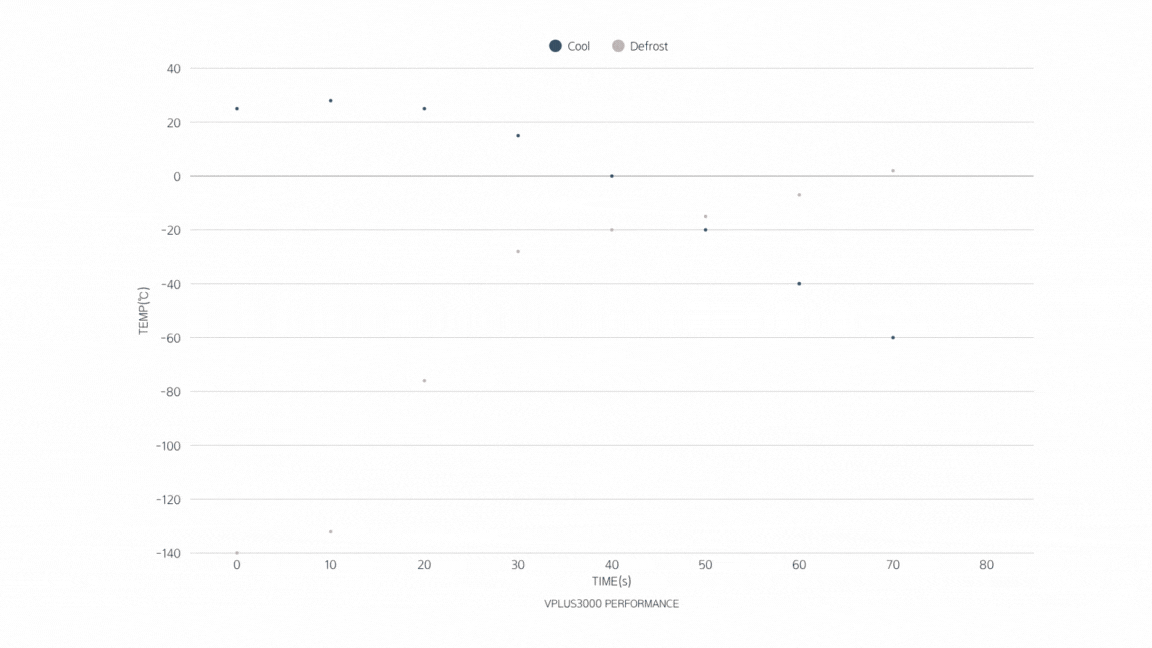1152x648 pixels.
Task: Select the Cool data point at 0 seconds
Action: tap(237, 109)
